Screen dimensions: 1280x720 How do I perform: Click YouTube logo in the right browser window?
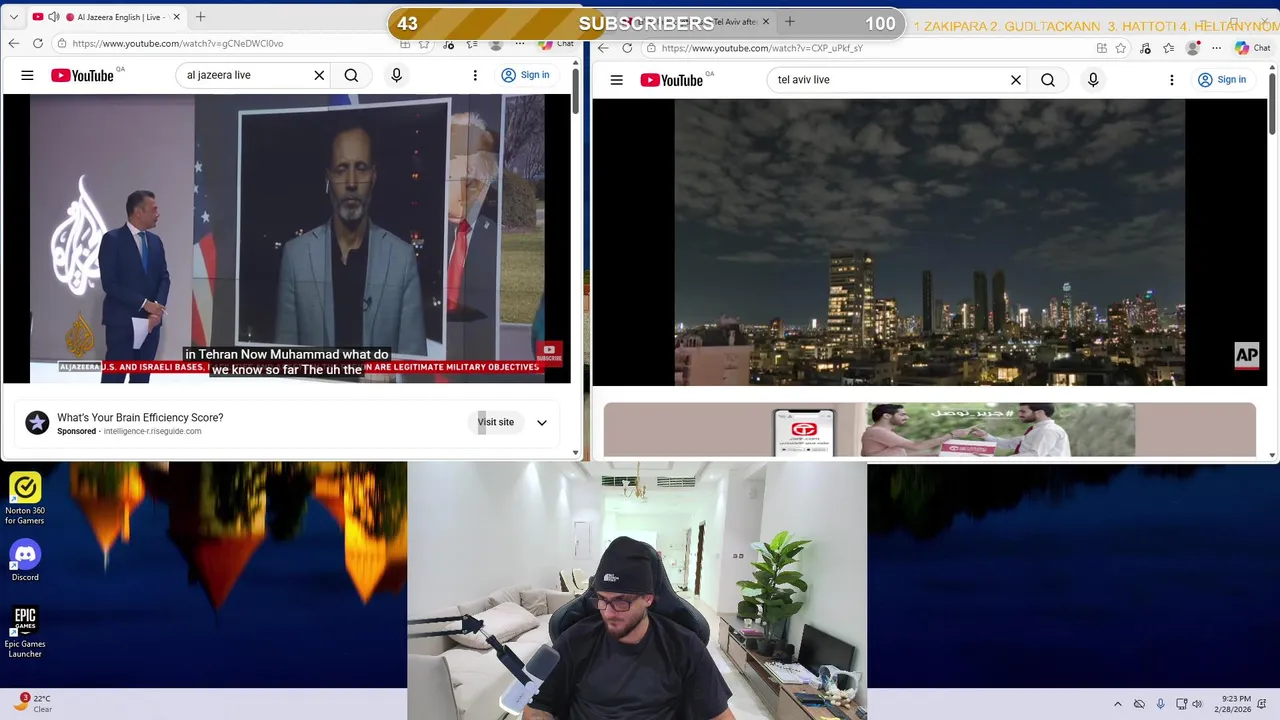pyautogui.click(x=671, y=80)
